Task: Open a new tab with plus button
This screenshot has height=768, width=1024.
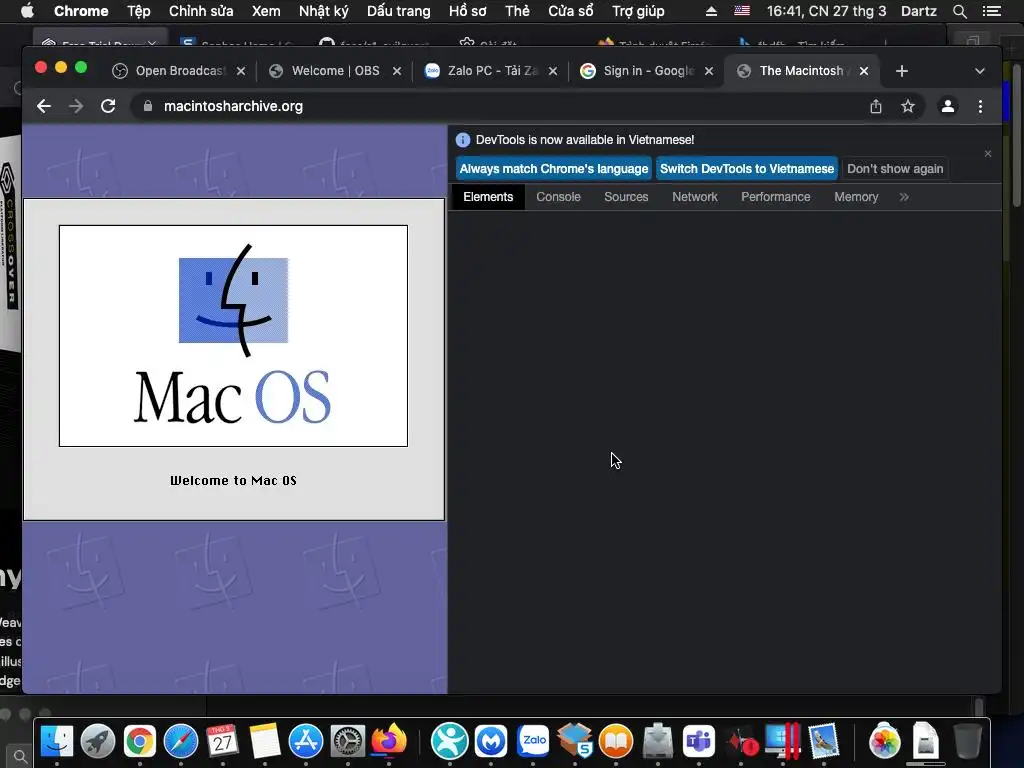Action: (902, 71)
